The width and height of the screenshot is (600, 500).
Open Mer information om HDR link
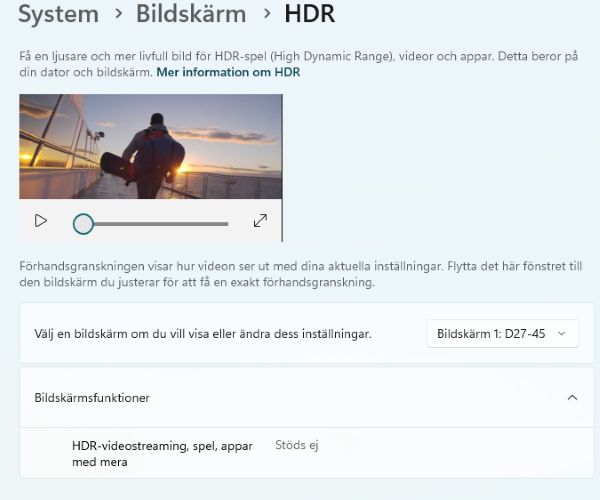(228, 72)
